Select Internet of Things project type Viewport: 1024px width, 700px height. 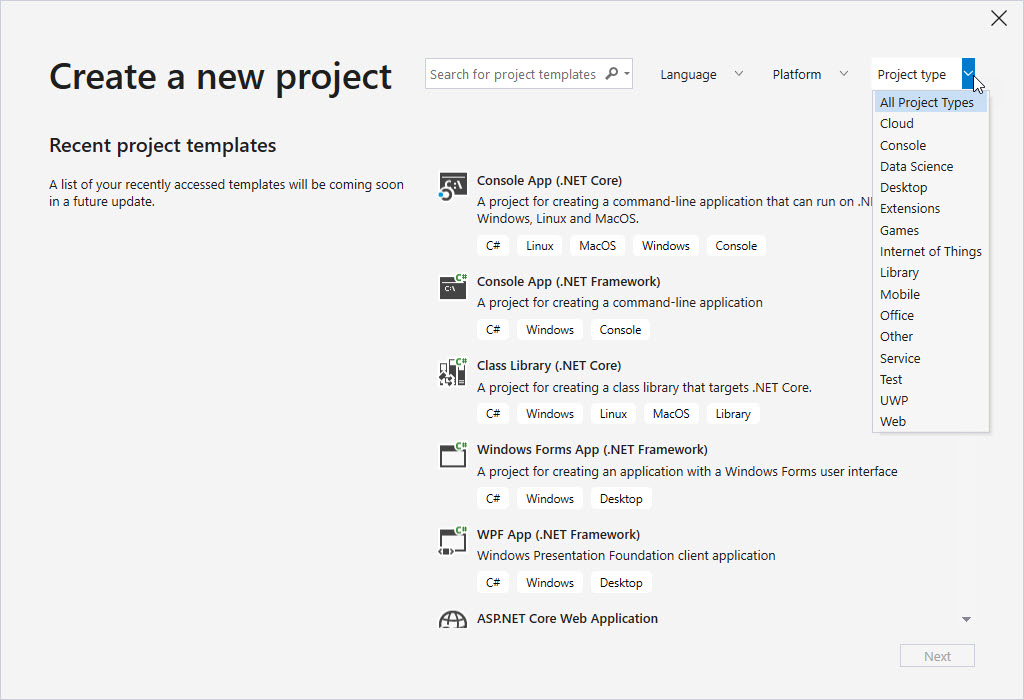click(x=931, y=251)
